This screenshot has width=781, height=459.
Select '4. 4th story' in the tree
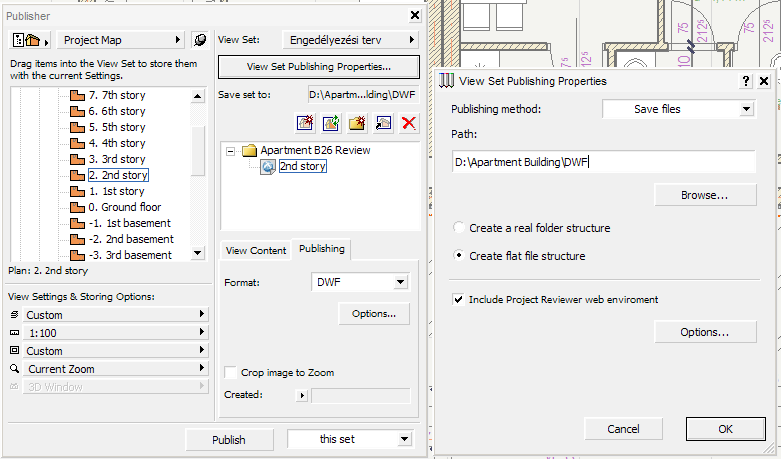click(117, 143)
